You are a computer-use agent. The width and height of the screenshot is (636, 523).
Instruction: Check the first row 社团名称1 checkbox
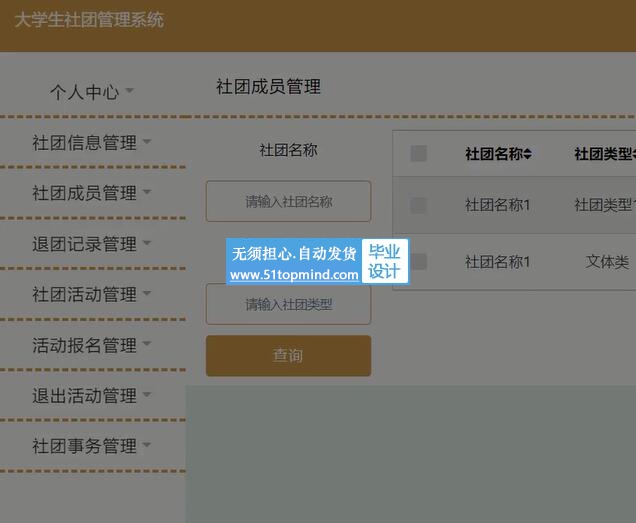coord(418,205)
